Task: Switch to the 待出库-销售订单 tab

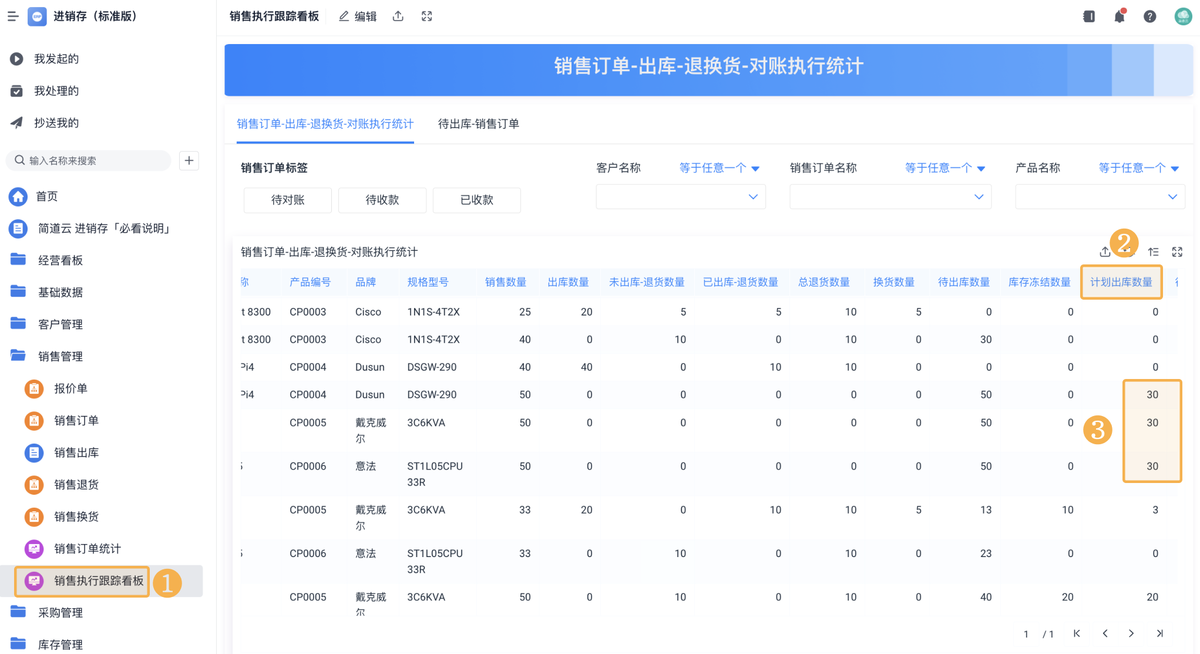Action: [x=478, y=124]
